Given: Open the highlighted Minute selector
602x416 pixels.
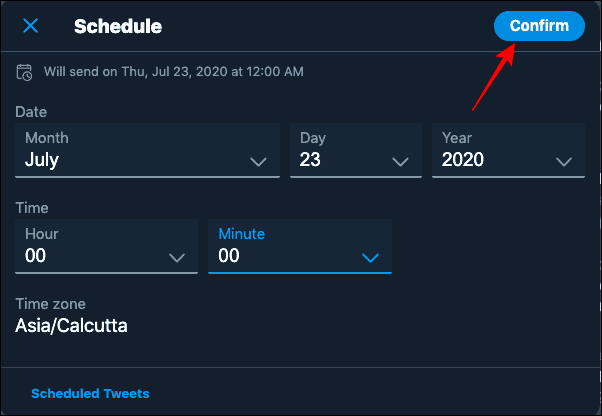Looking at the screenshot, I should pos(300,246).
